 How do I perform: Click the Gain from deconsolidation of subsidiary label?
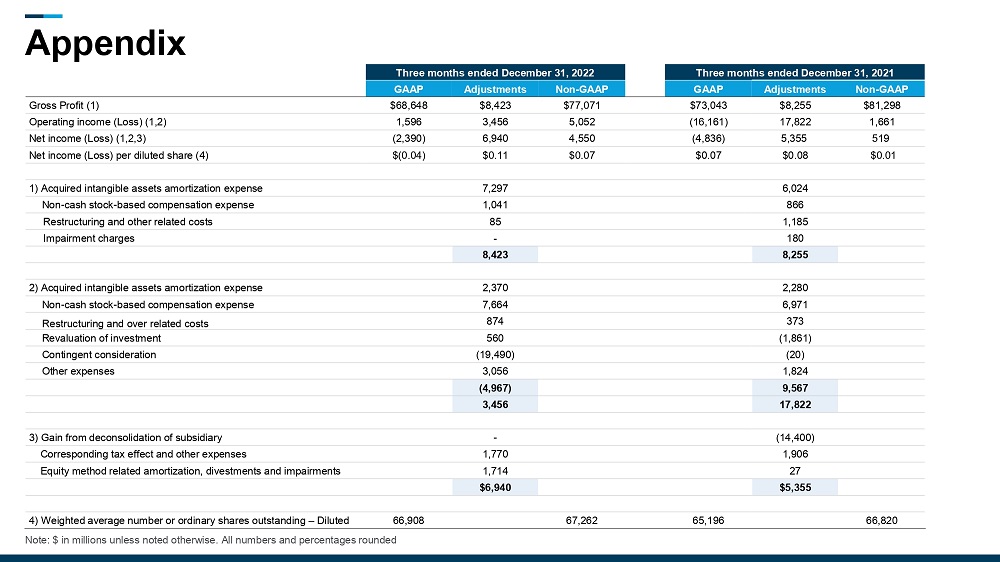(x=125, y=438)
